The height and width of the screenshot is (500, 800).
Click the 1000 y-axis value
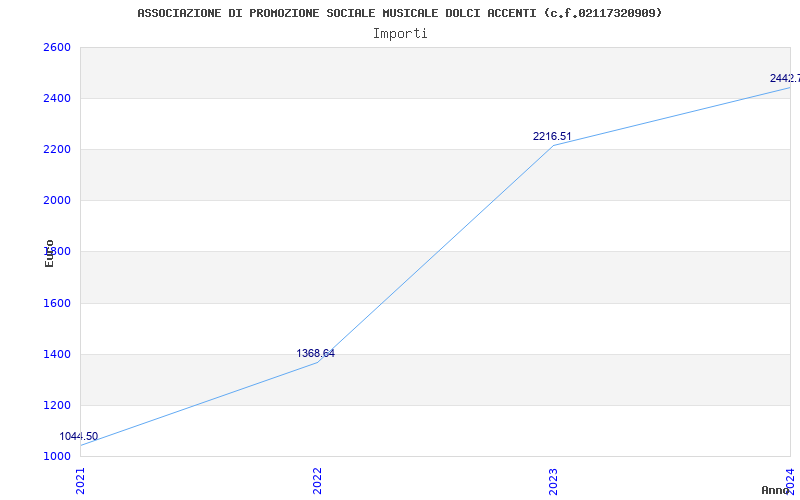point(57,456)
